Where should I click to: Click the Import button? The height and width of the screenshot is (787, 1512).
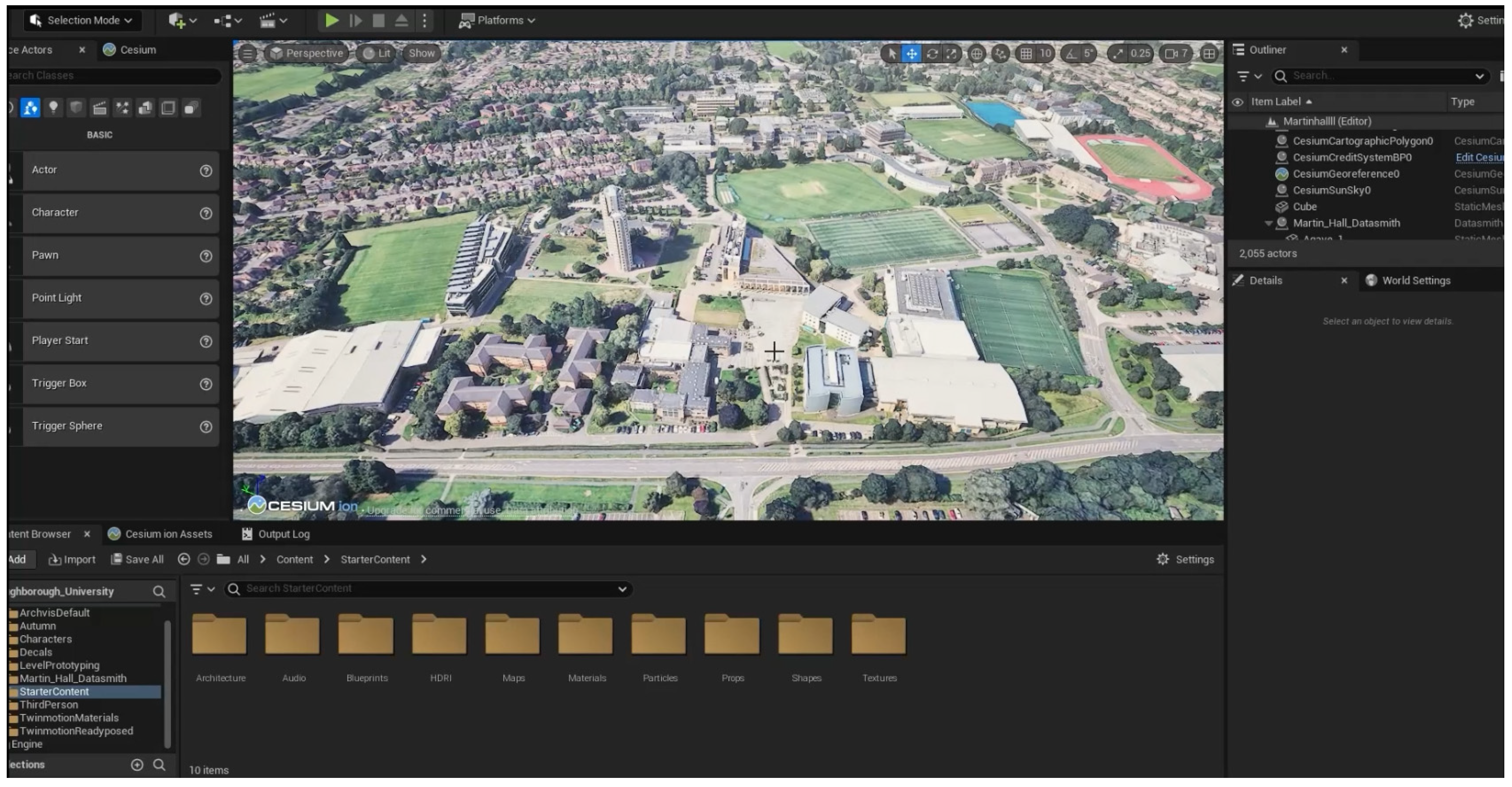(x=72, y=560)
